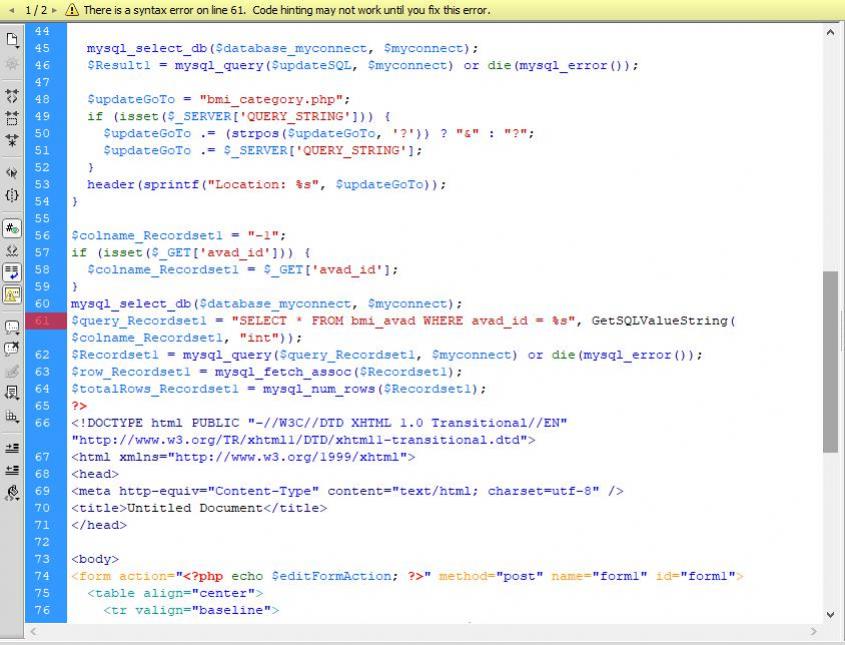Open the Recent Snippets menu icon

coord(12,393)
